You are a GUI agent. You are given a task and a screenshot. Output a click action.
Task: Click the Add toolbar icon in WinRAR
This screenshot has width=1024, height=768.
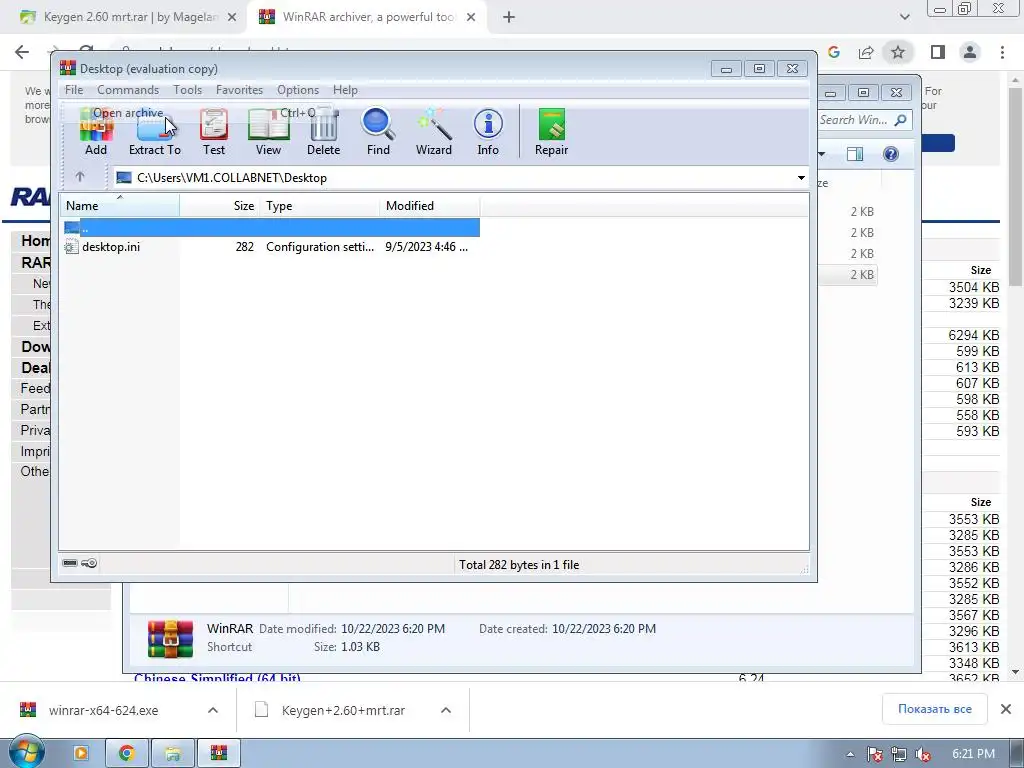96,131
